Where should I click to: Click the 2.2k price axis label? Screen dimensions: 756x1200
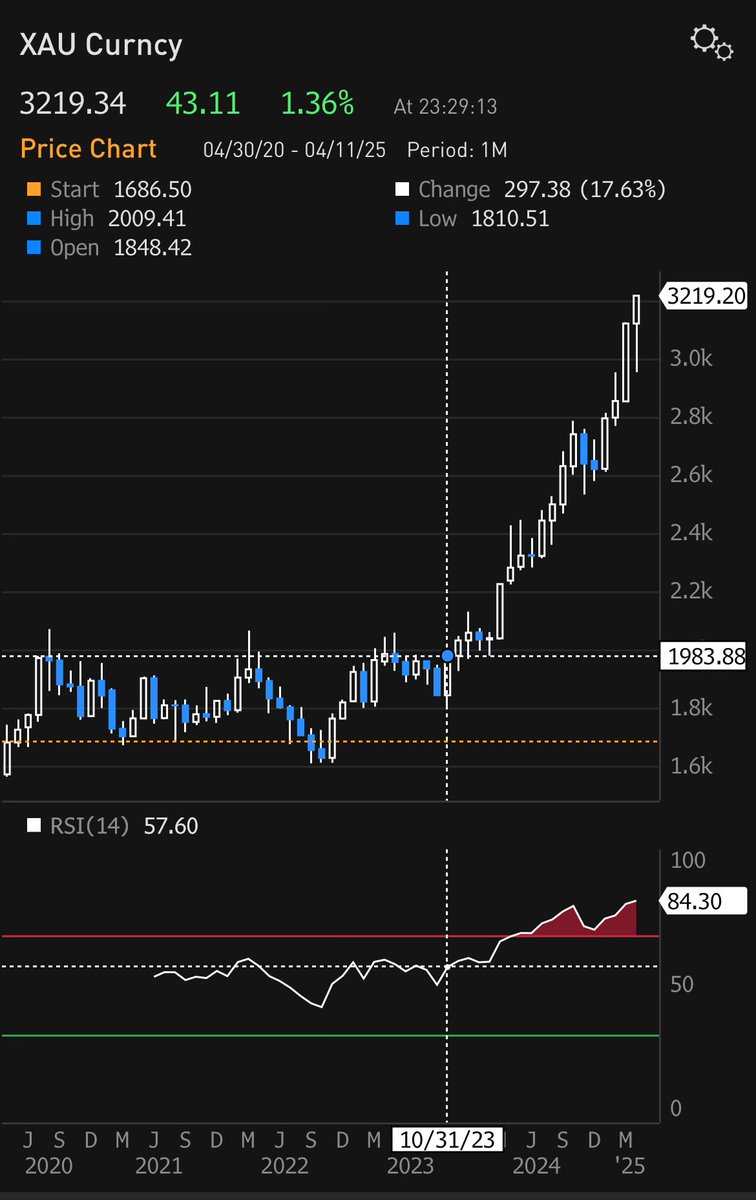pos(690,591)
